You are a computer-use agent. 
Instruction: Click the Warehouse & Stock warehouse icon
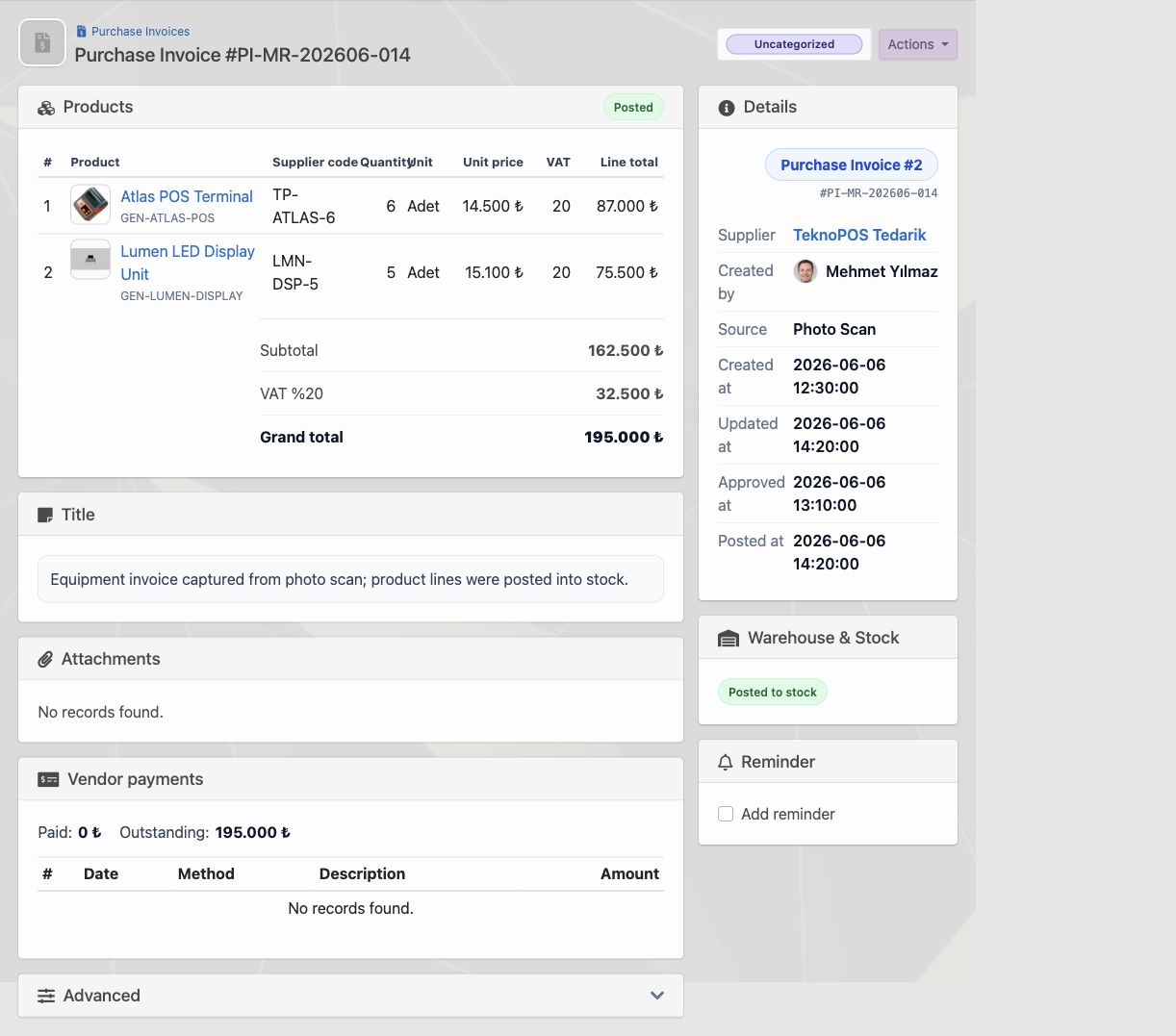[x=729, y=639]
